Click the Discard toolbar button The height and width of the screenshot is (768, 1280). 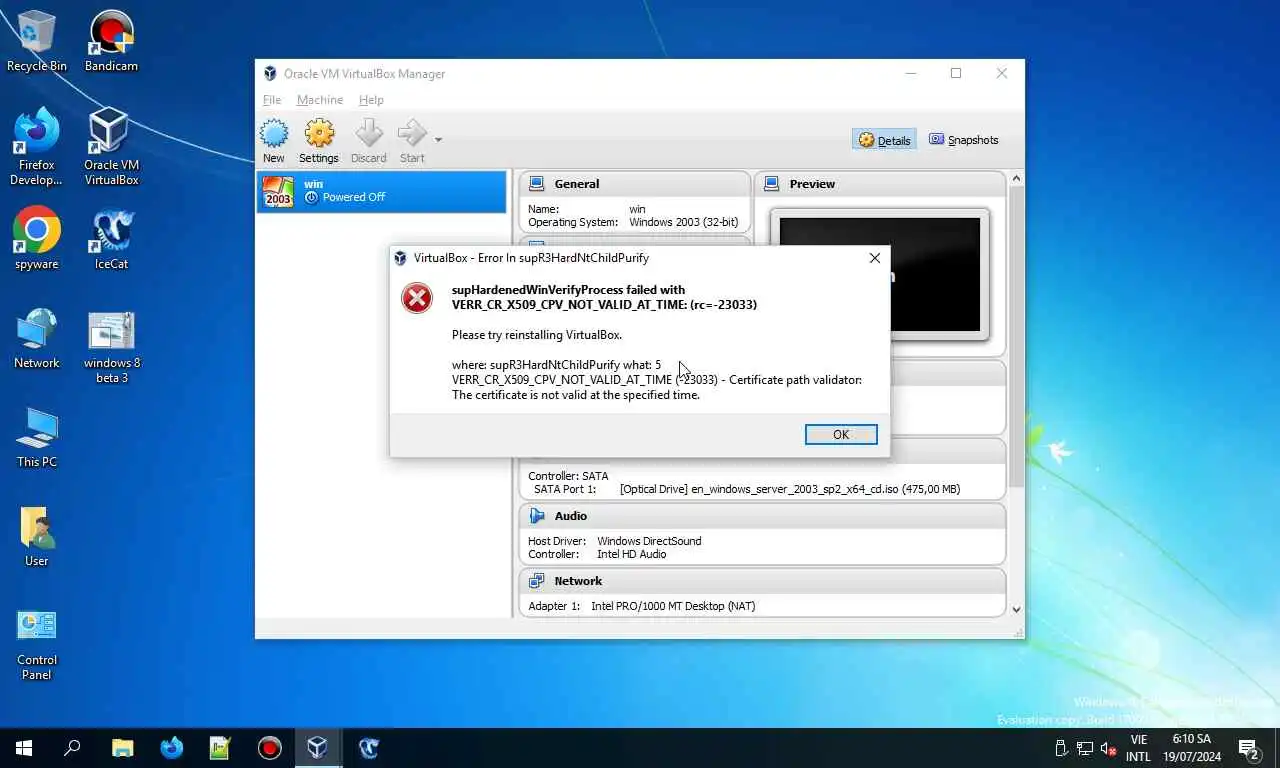[369, 141]
